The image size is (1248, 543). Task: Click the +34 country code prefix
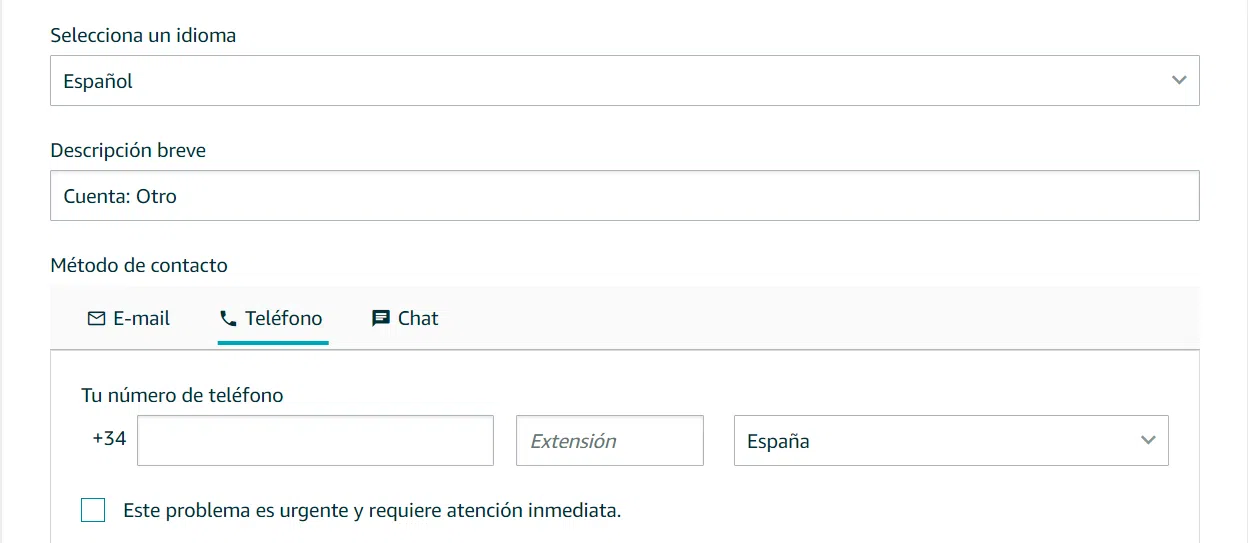109,438
